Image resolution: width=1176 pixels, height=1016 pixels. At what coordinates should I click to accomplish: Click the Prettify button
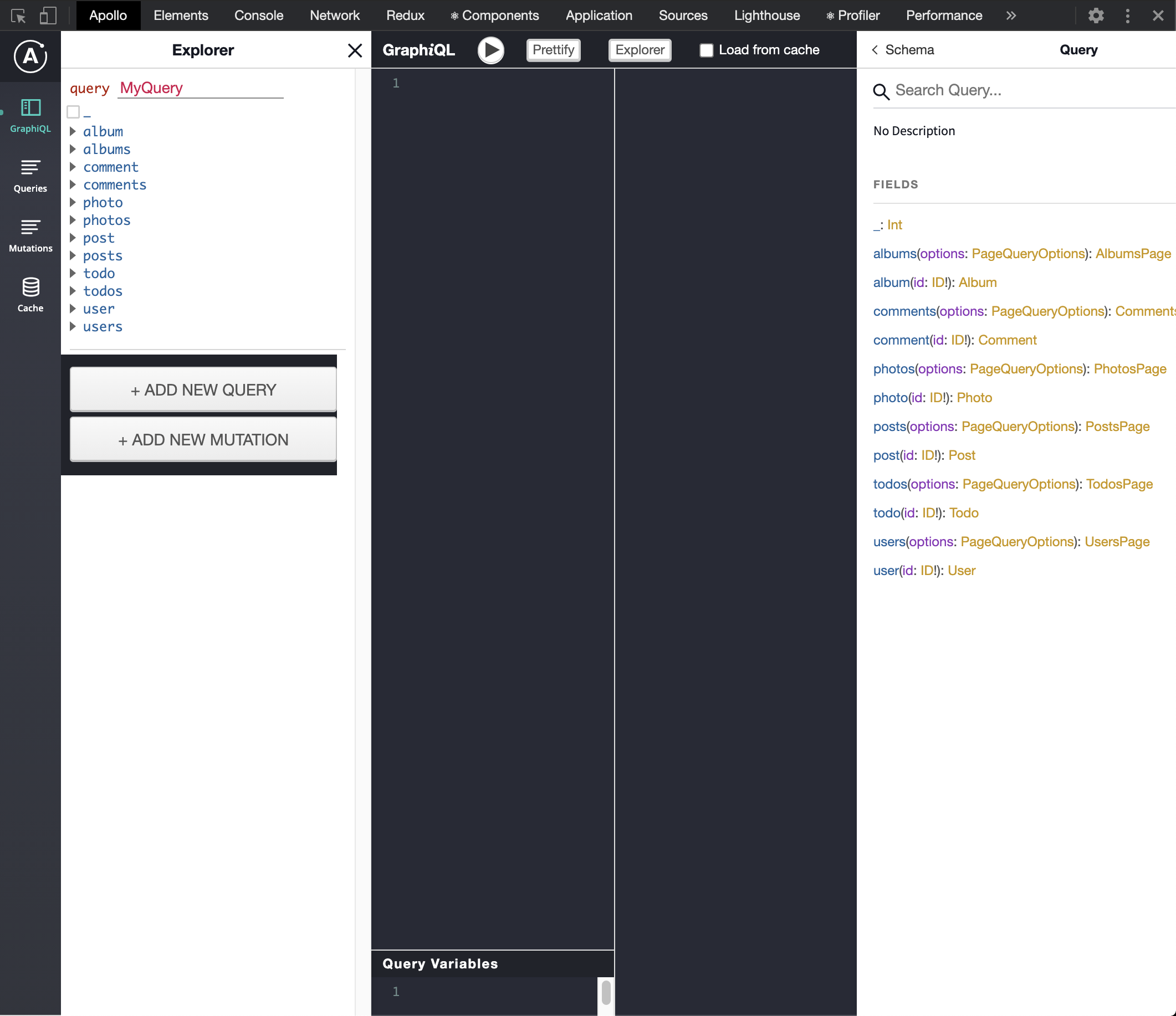coord(553,50)
